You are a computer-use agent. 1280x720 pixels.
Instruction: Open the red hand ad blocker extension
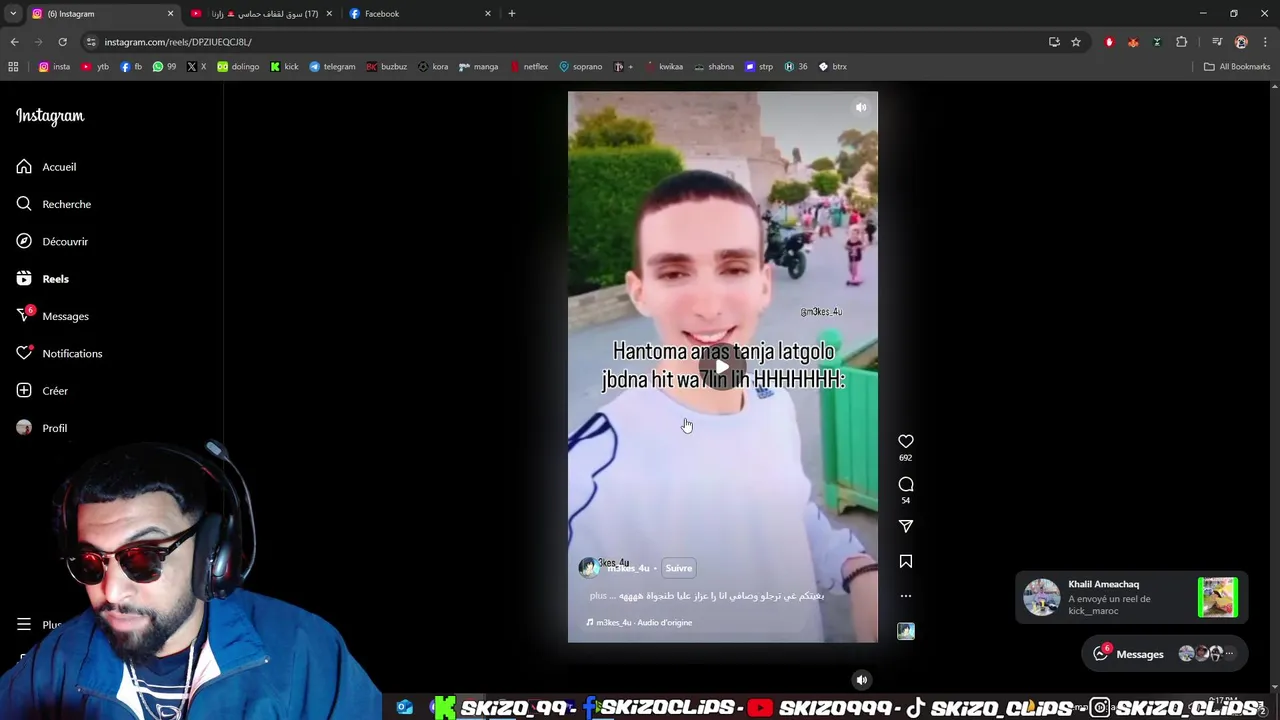click(x=1109, y=42)
